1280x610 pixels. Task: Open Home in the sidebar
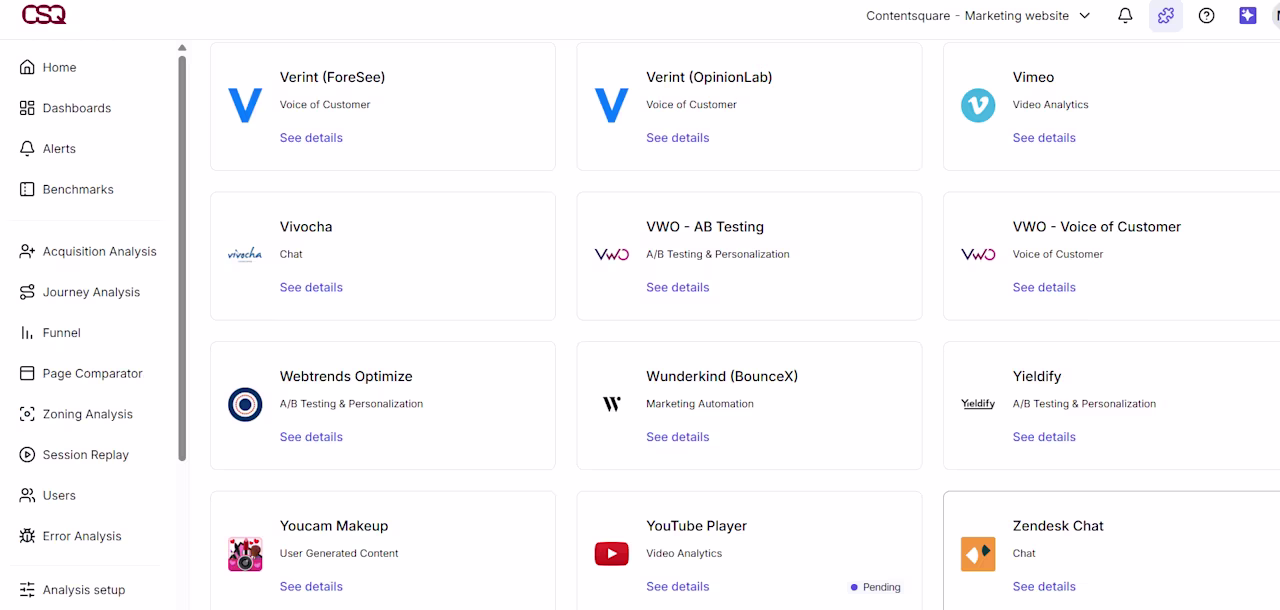[59, 67]
